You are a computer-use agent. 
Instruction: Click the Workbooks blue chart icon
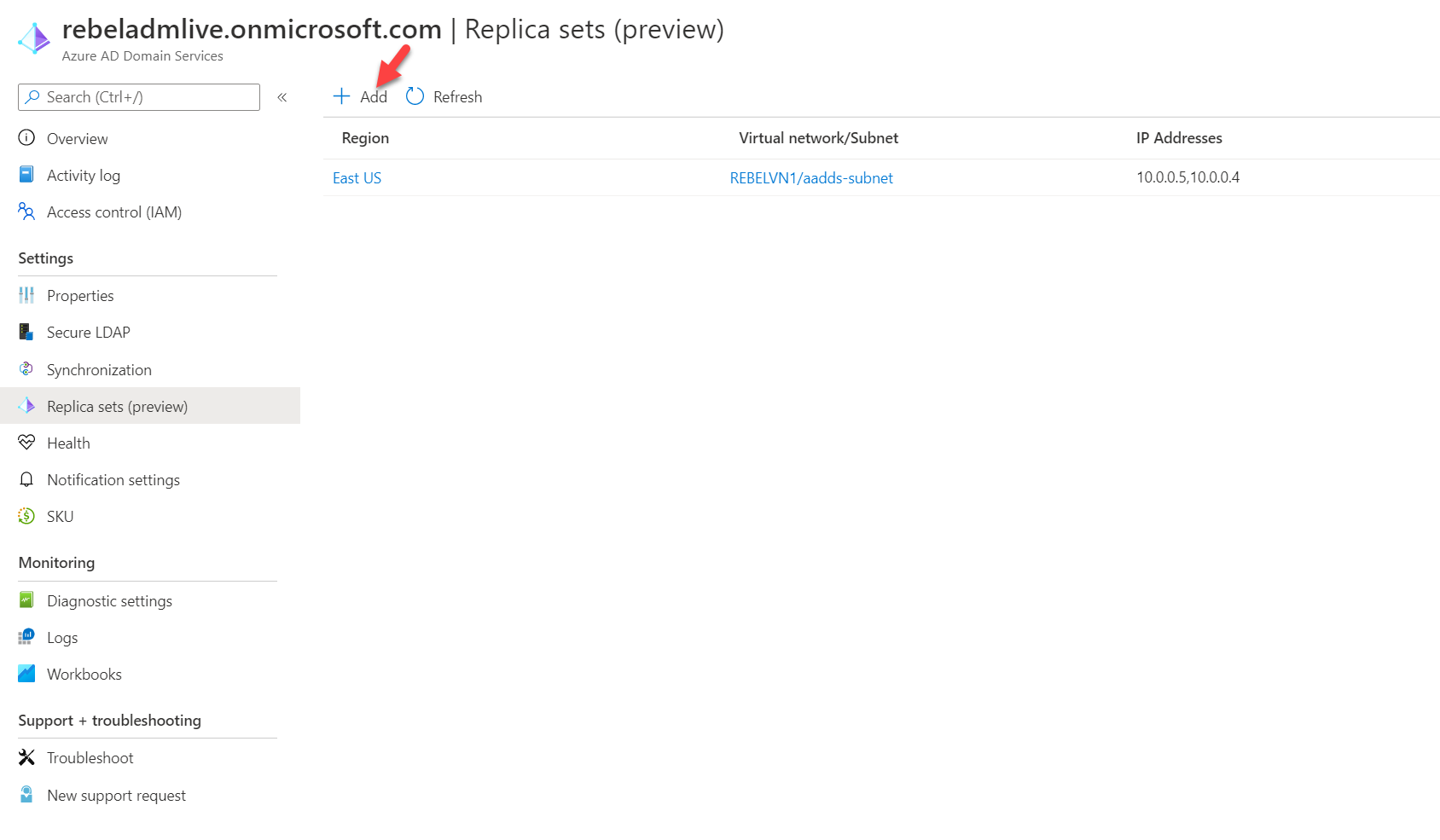[26, 674]
